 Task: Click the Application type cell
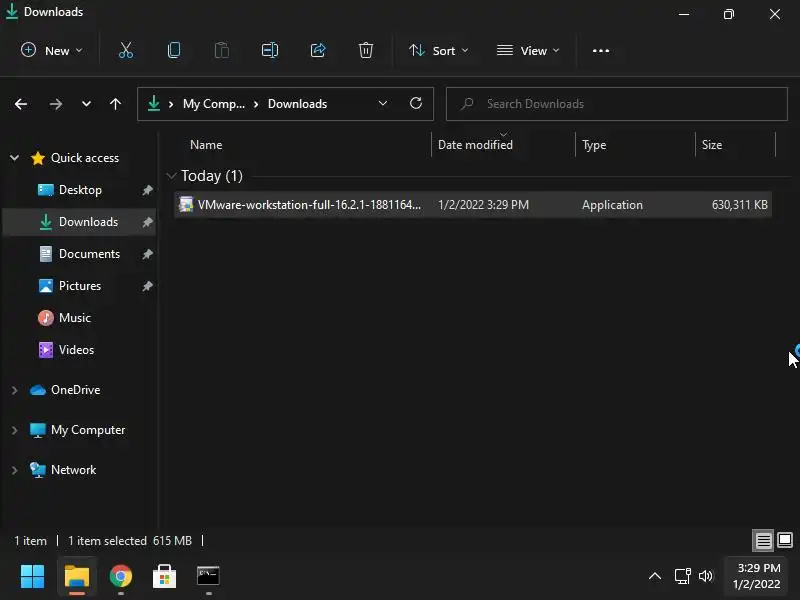pos(612,205)
